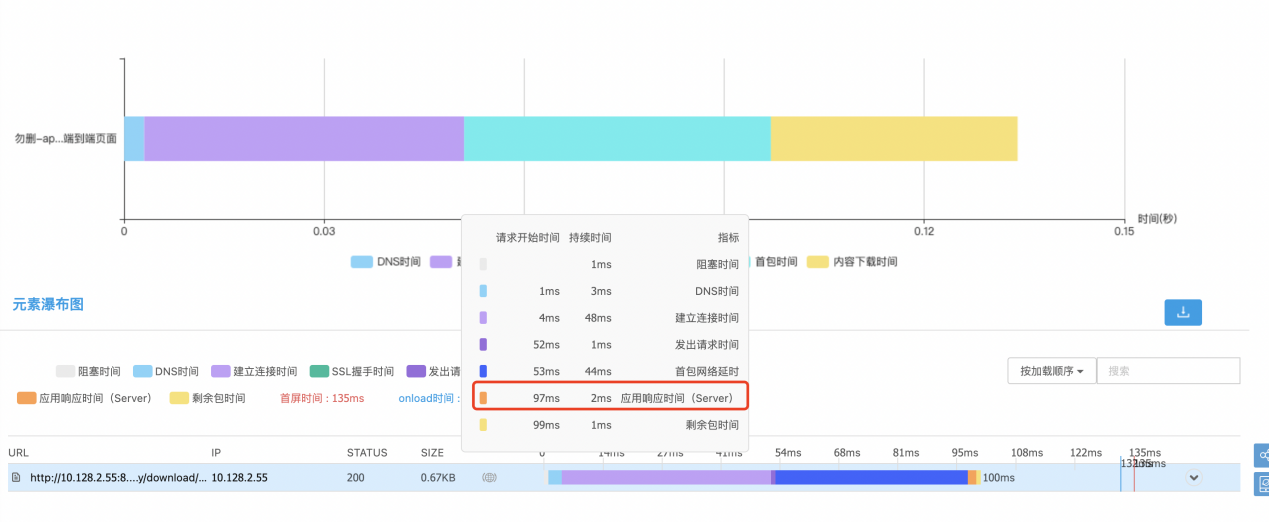This screenshot has height=522, width=1269.
Task: Toggle the 应用响应时间（Server）legend item
Action: point(84,398)
